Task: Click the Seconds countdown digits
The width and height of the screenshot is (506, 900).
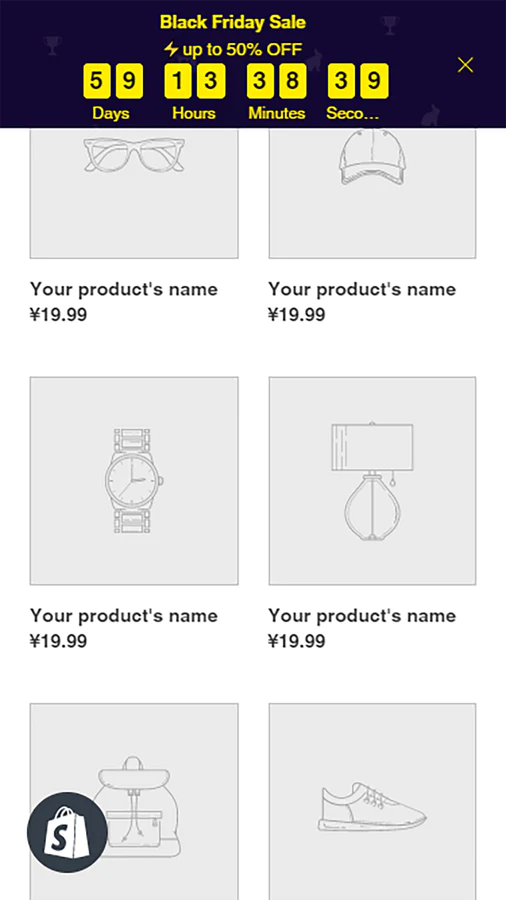Action: pos(358,81)
